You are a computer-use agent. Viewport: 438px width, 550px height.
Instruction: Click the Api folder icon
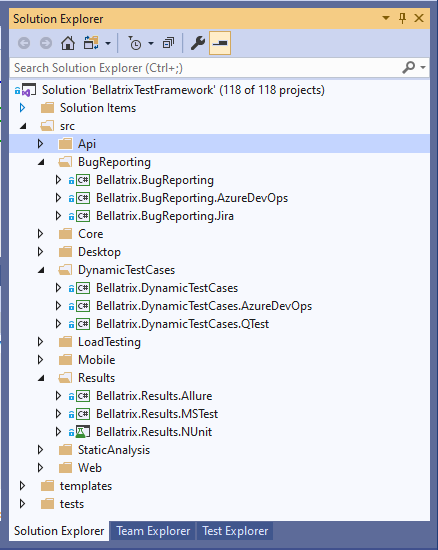click(66, 144)
